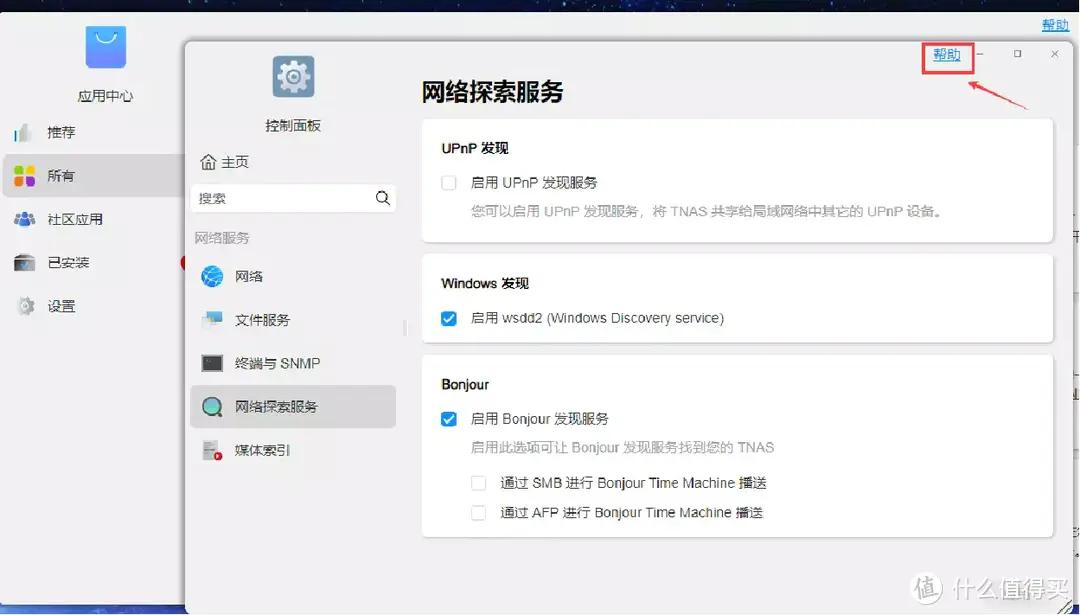Check 通过 SMB 进行 Bonjour Time Machine 播送
1080x615 pixels.
(478, 483)
